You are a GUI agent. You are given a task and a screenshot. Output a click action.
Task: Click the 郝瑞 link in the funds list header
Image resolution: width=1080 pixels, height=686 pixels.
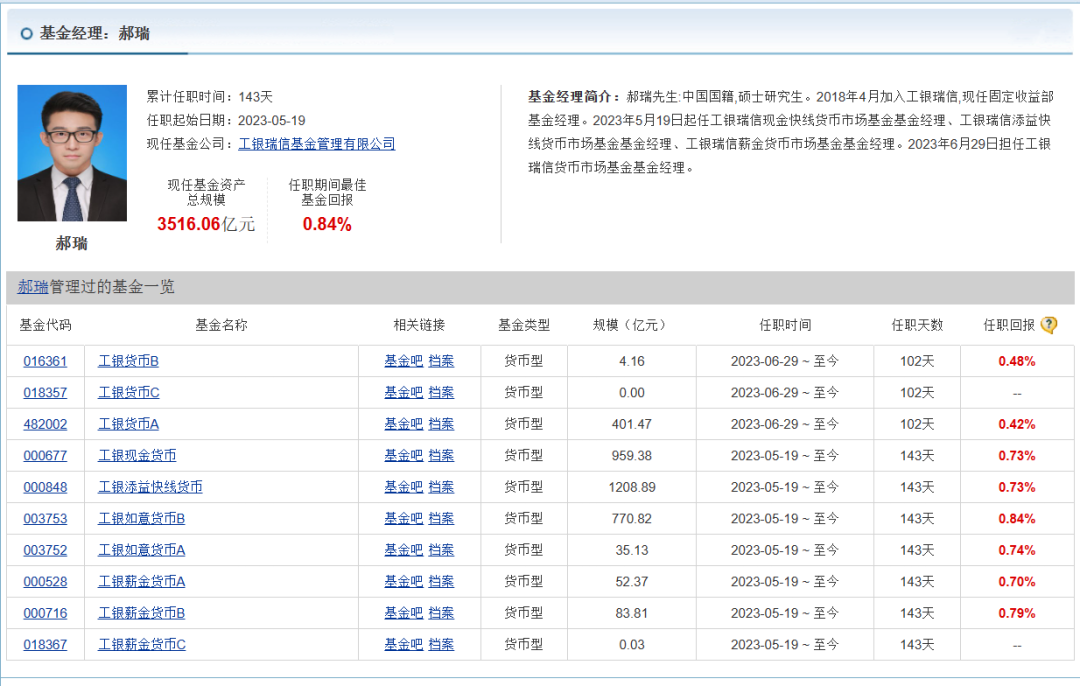point(33,287)
